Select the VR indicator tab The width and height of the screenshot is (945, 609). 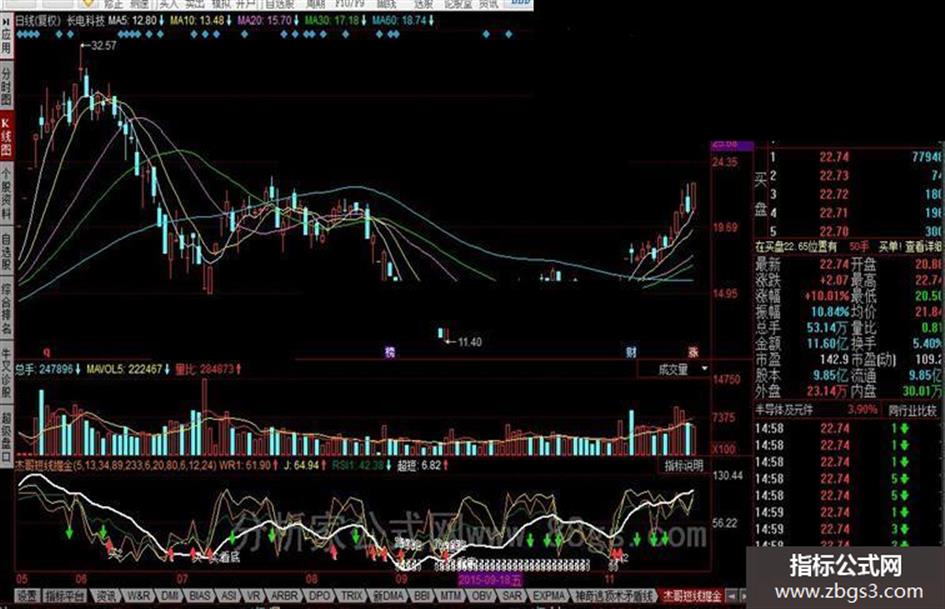coord(254,596)
